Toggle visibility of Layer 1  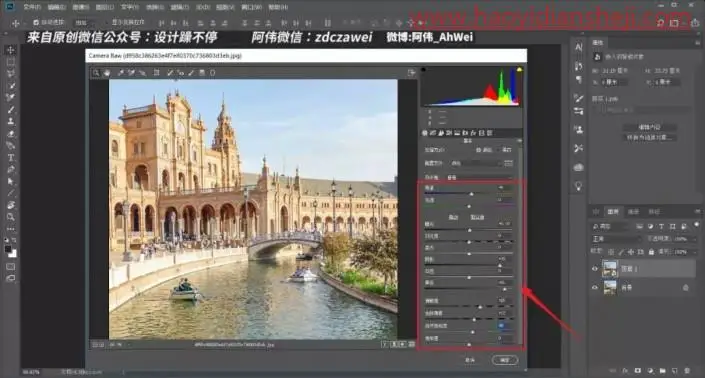coord(595,269)
